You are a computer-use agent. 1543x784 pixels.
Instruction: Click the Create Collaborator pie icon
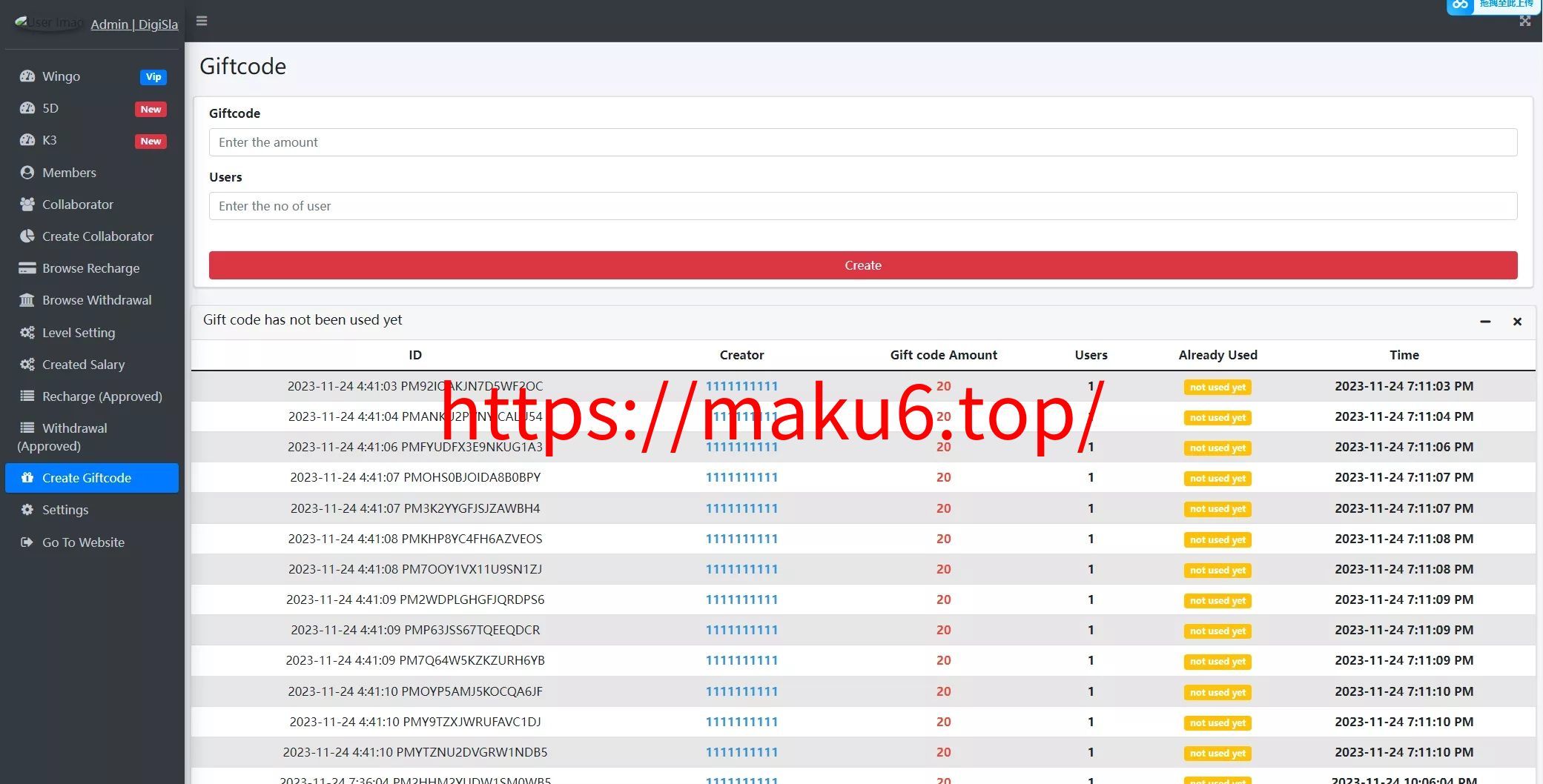(27, 236)
